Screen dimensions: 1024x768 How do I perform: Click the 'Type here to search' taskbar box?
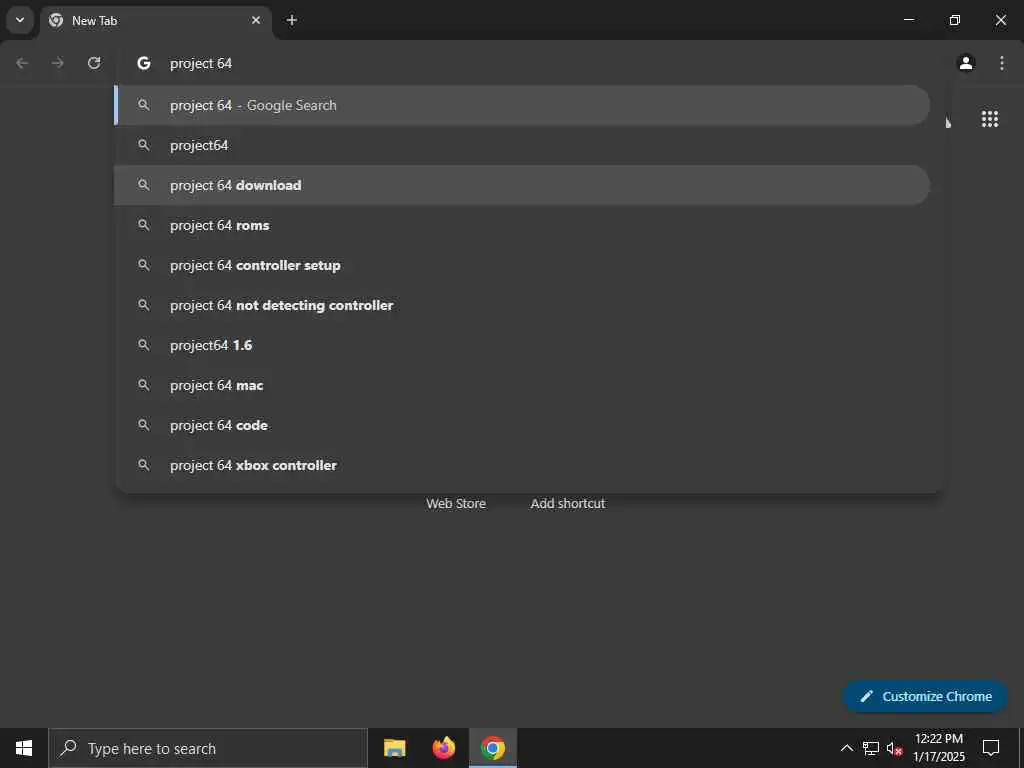pos(208,748)
